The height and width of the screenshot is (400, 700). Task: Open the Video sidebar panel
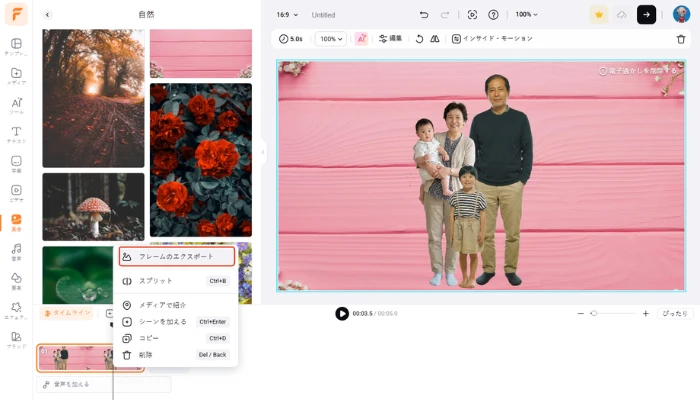point(16,193)
